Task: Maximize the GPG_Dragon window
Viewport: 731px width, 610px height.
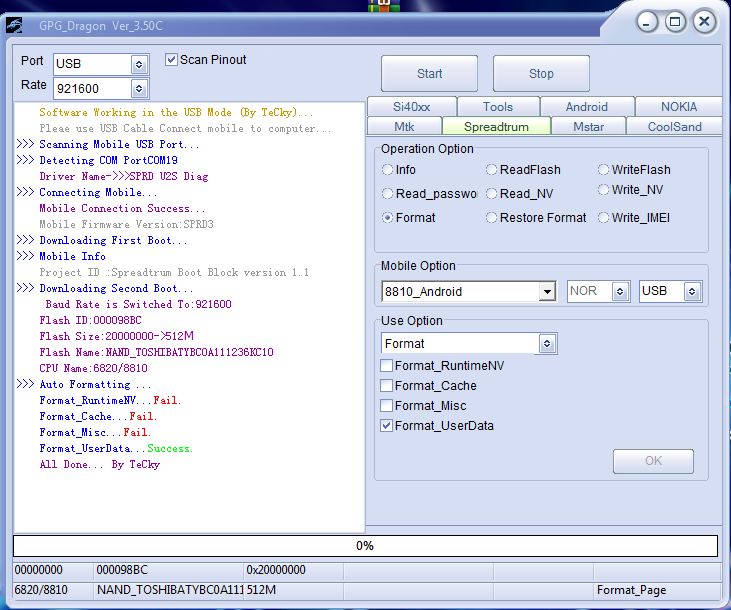Action: tap(676, 22)
